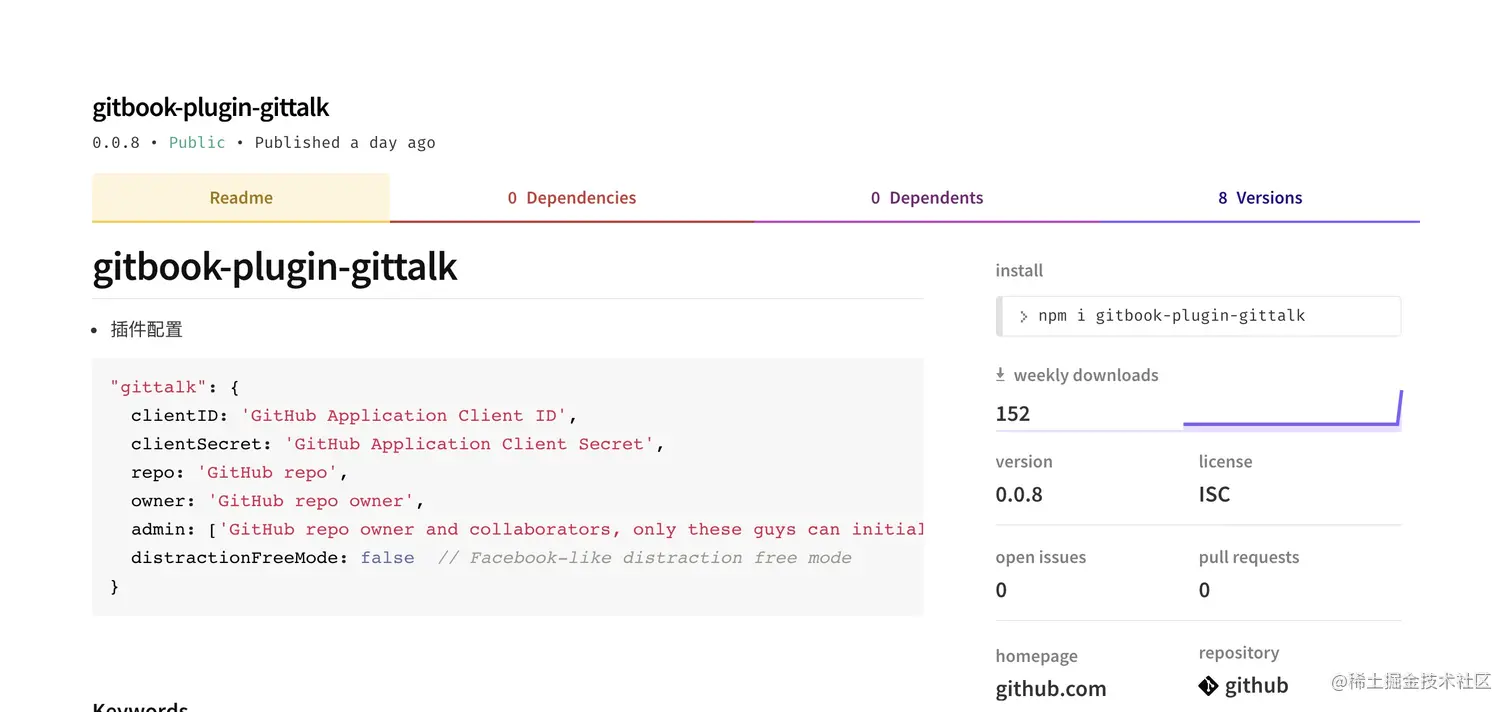Click the ISC license value
The height and width of the screenshot is (712, 1512).
point(1214,495)
